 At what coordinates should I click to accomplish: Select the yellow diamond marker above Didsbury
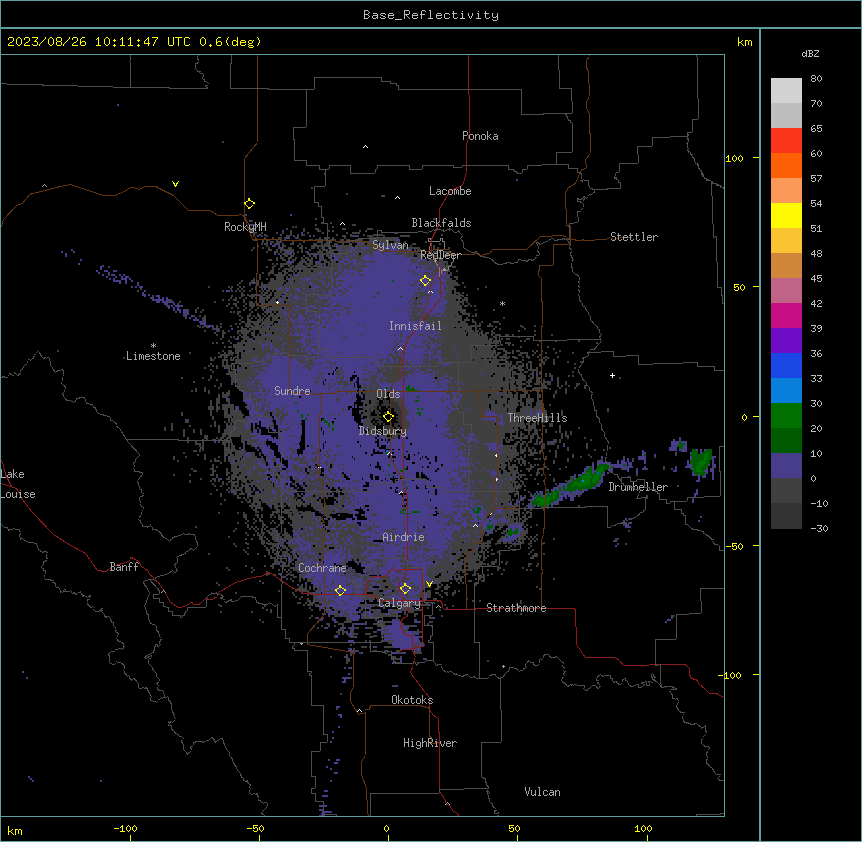point(388,417)
